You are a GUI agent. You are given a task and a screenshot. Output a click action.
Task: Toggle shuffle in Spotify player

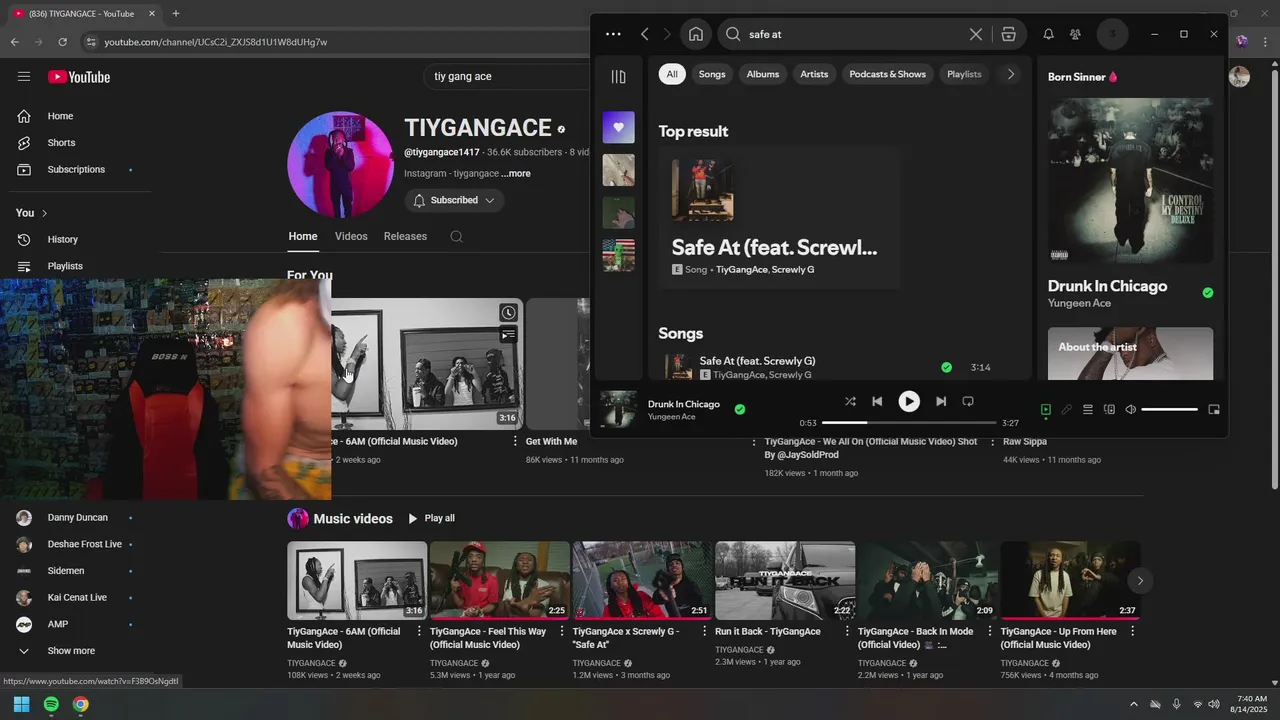850,401
